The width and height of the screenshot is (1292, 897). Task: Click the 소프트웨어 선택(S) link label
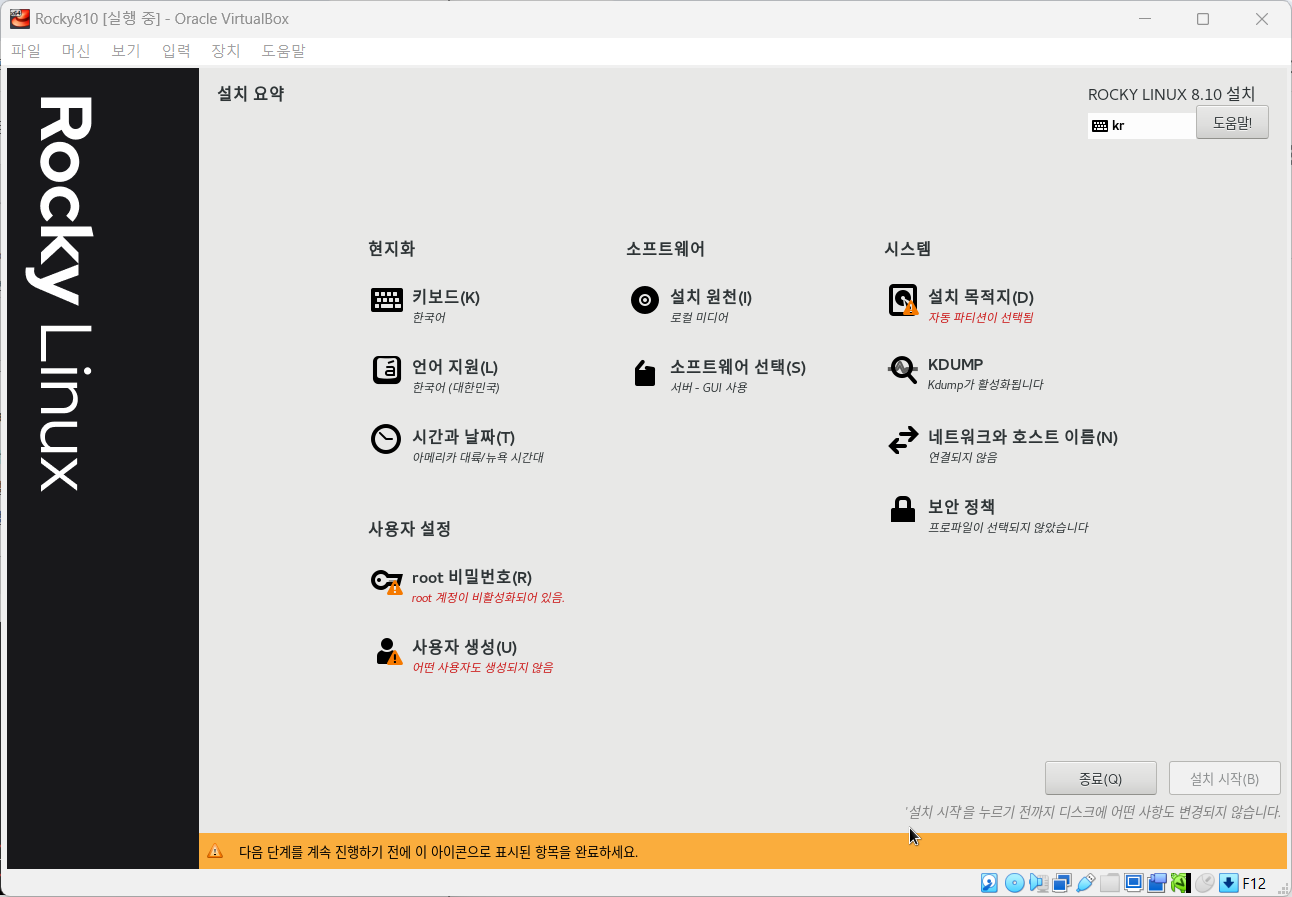click(x=738, y=367)
